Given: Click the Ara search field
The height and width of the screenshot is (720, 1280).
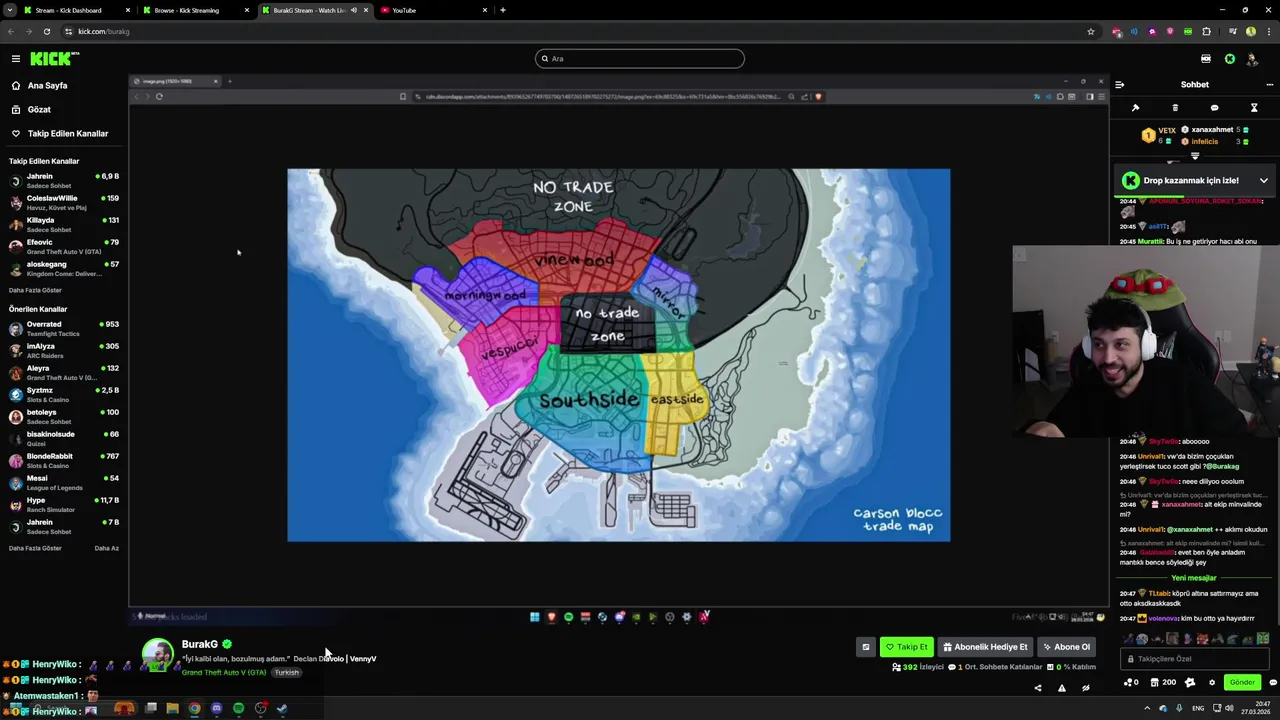Looking at the screenshot, I should point(640,59).
